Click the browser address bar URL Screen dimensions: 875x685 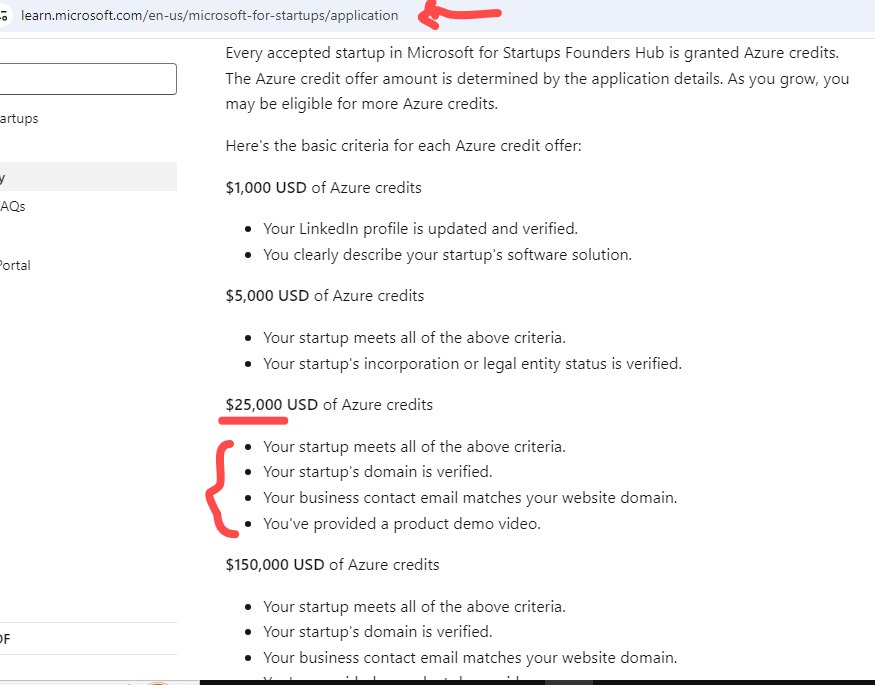[x=209, y=15]
